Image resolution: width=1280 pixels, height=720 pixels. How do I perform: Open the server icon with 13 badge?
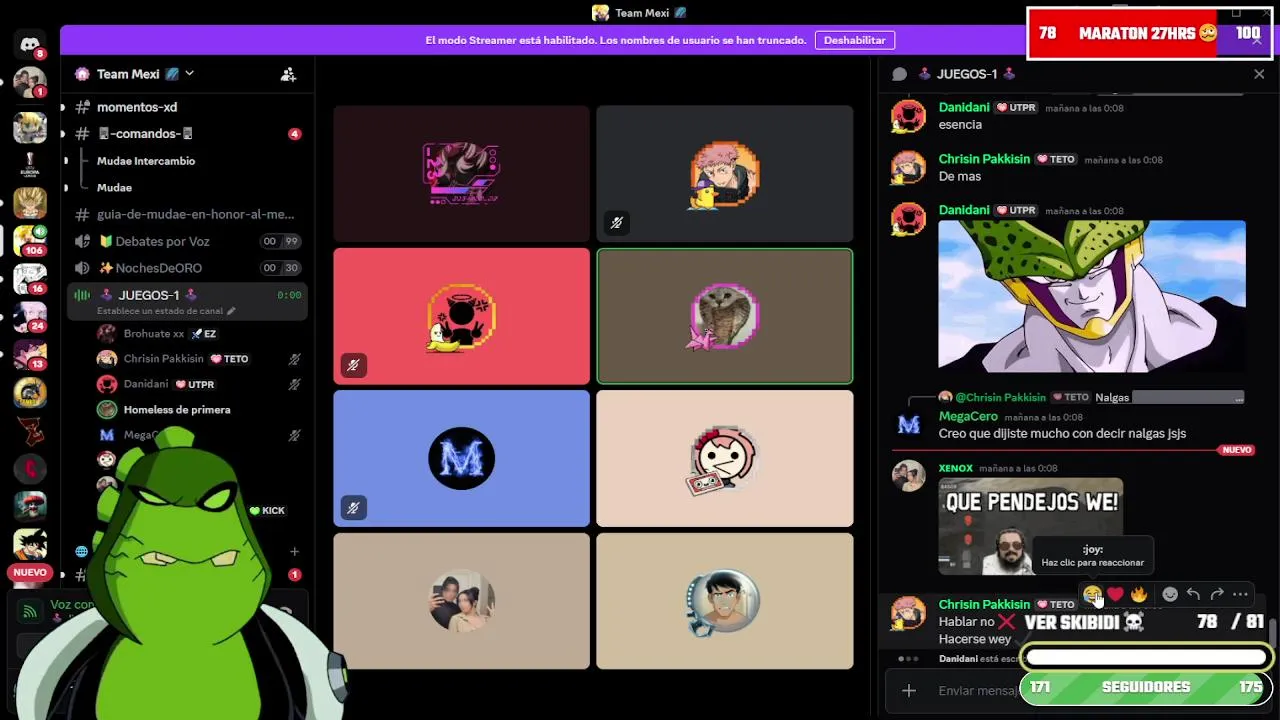tap(29, 354)
